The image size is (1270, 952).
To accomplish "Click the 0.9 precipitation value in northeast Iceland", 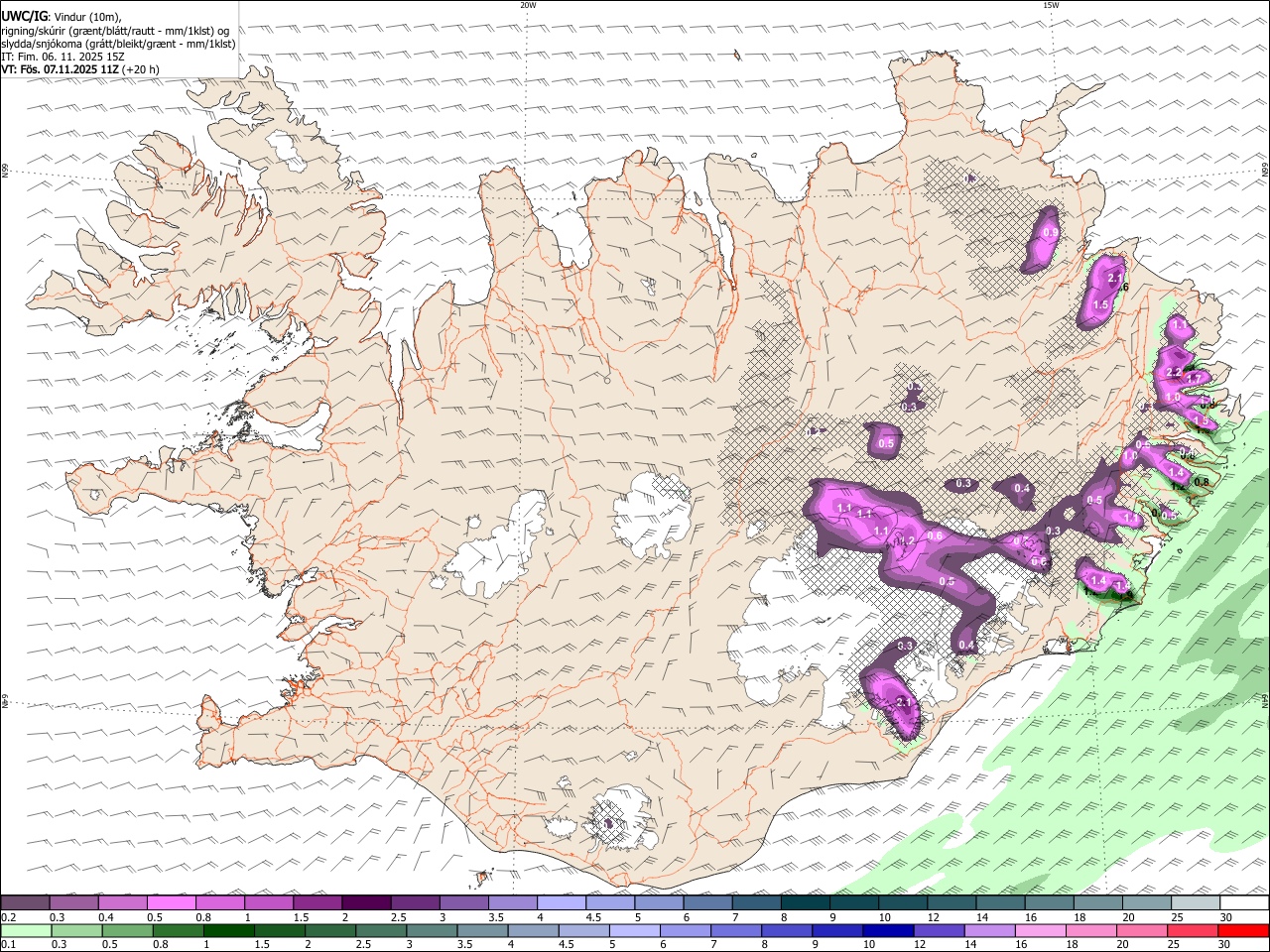I will [1051, 233].
